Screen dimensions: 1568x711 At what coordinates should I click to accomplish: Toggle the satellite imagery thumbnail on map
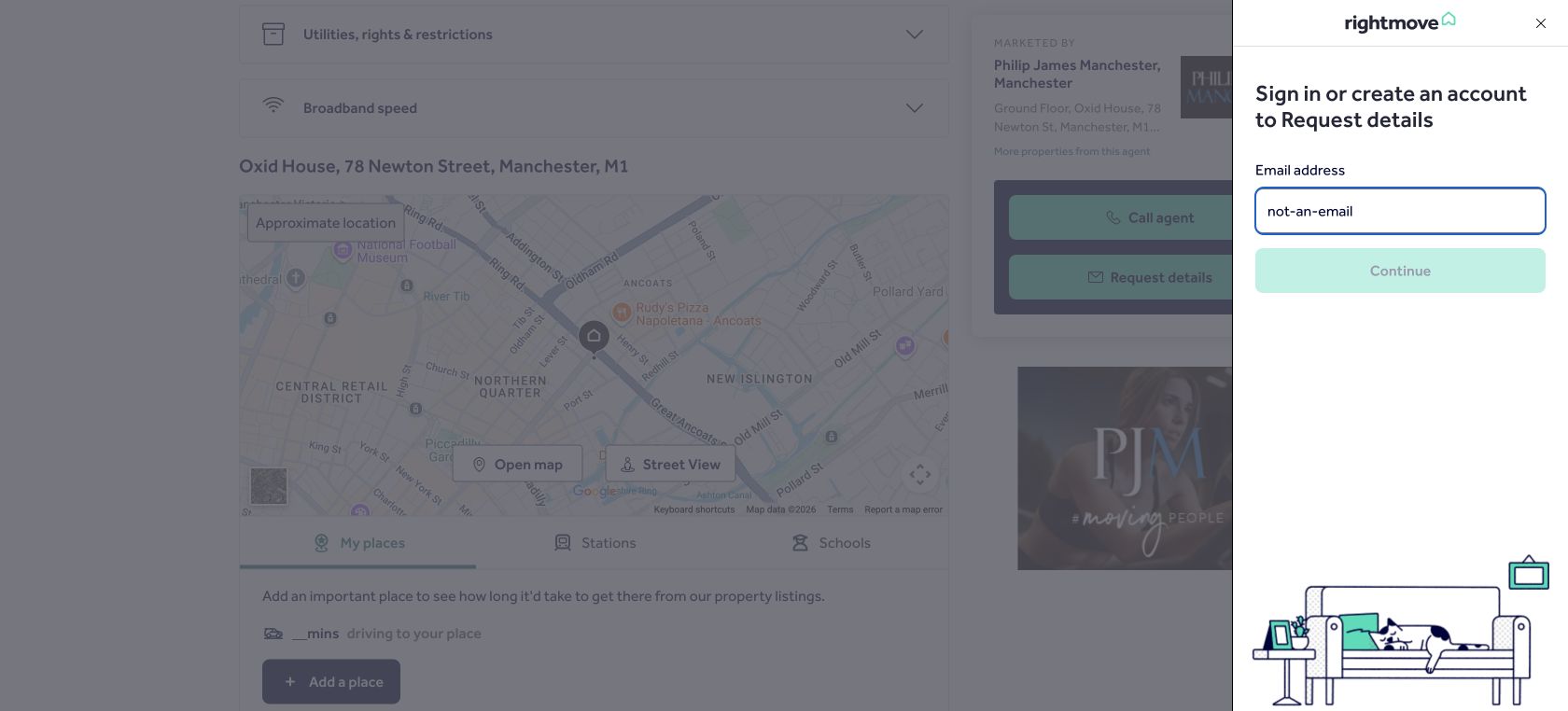coord(269,486)
